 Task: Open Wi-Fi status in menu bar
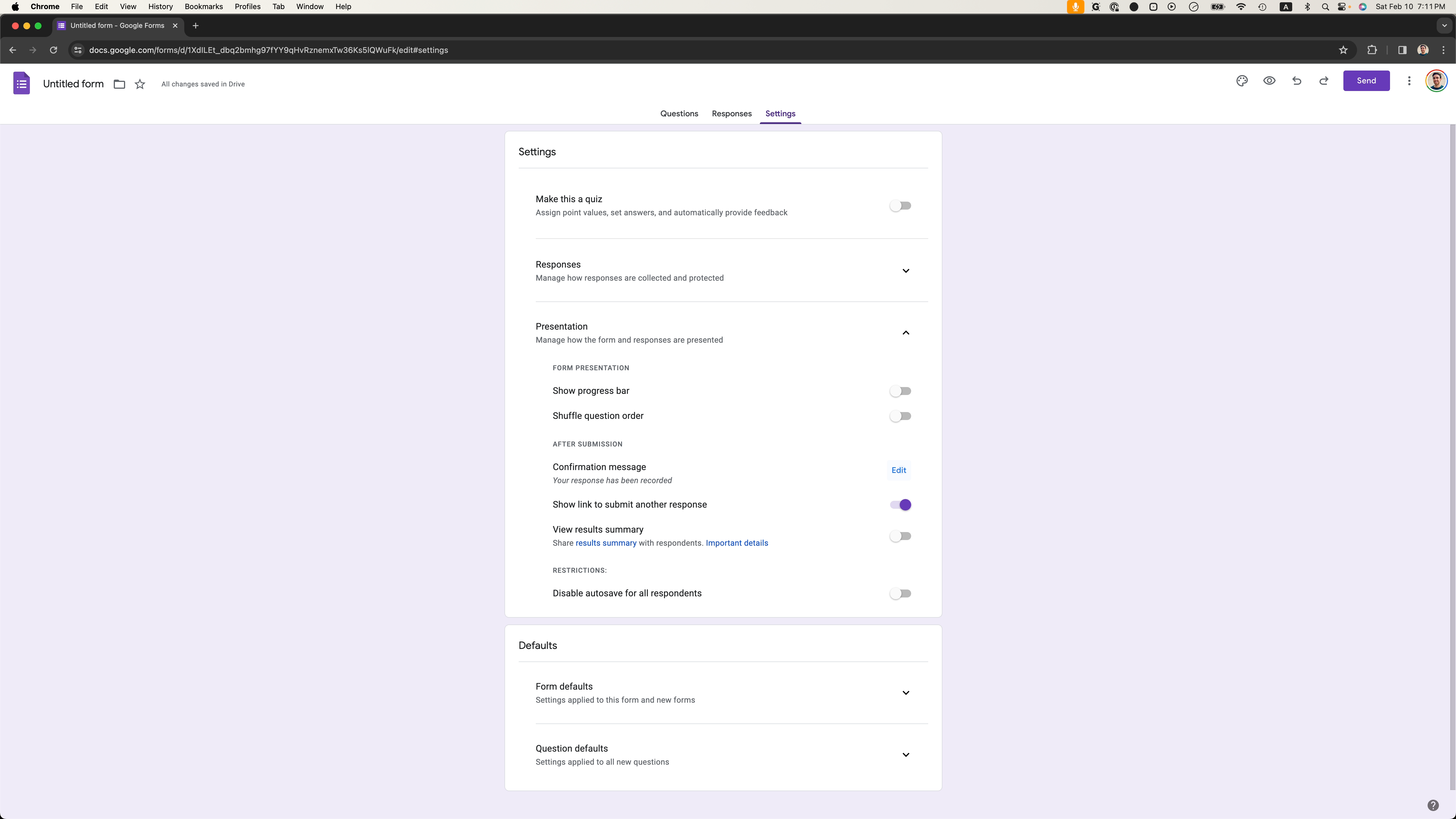pos(1241,7)
